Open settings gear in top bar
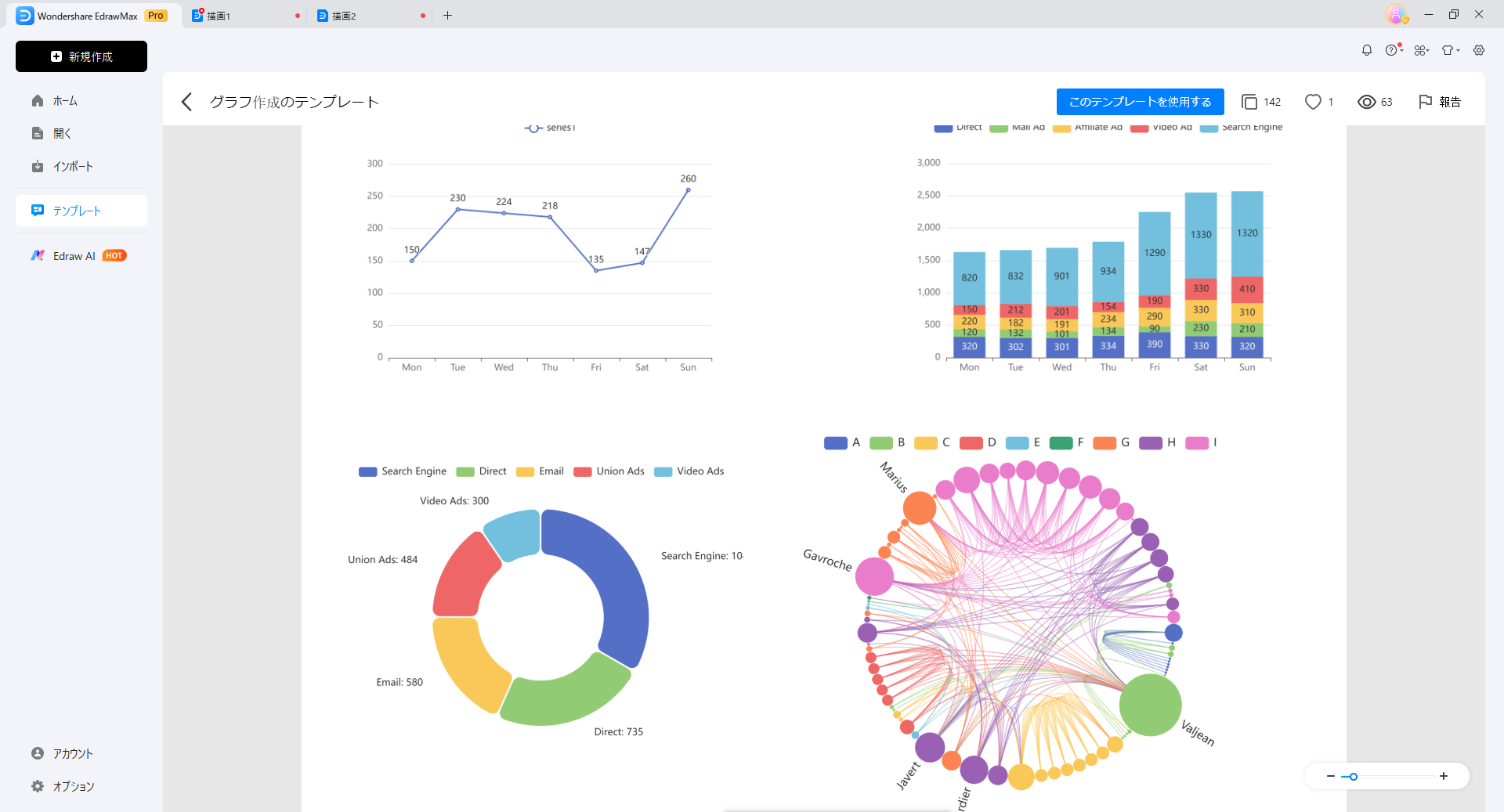The width and height of the screenshot is (1504, 812). click(1479, 50)
